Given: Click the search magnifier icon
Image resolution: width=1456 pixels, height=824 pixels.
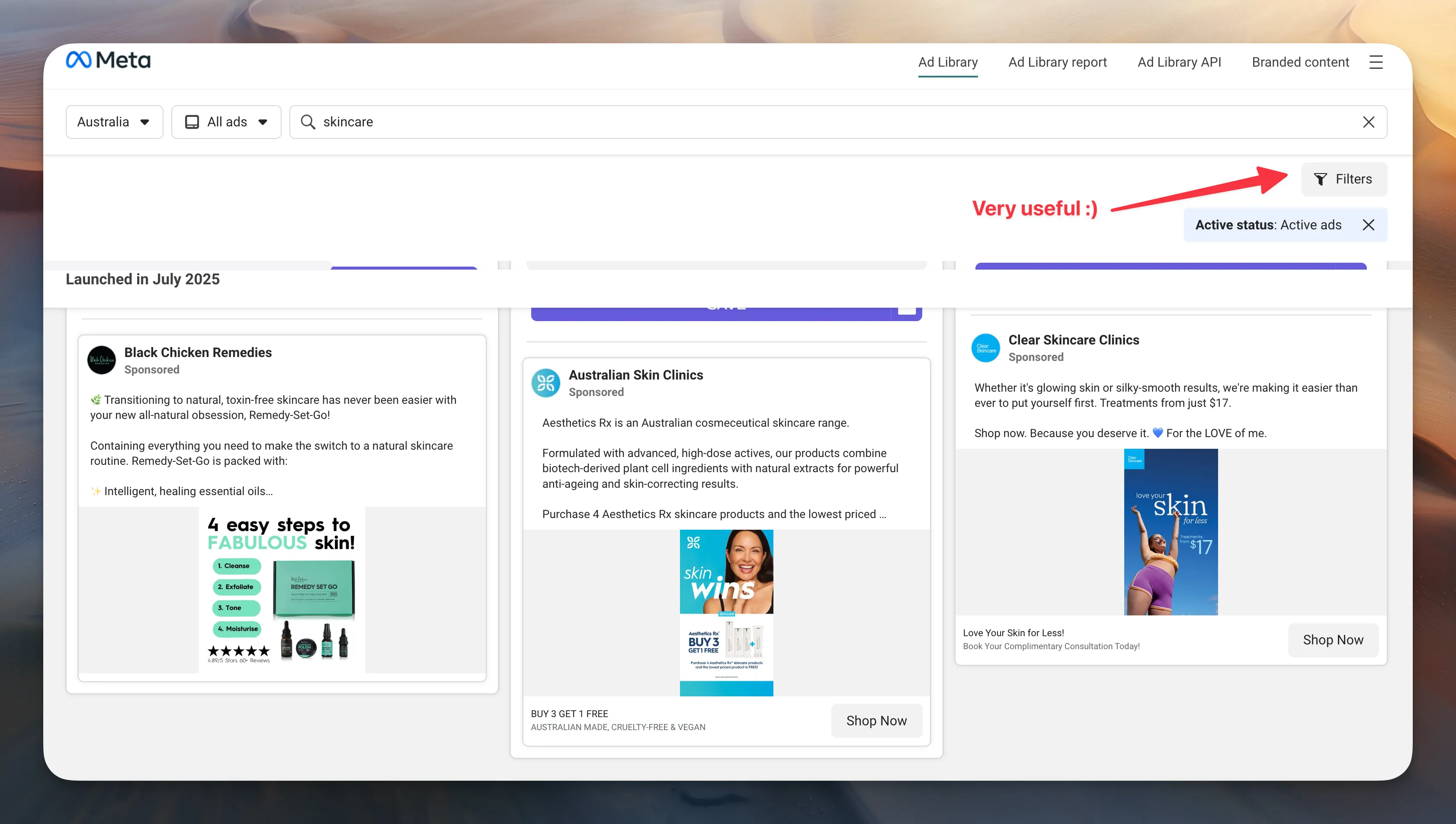Looking at the screenshot, I should pos(308,122).
